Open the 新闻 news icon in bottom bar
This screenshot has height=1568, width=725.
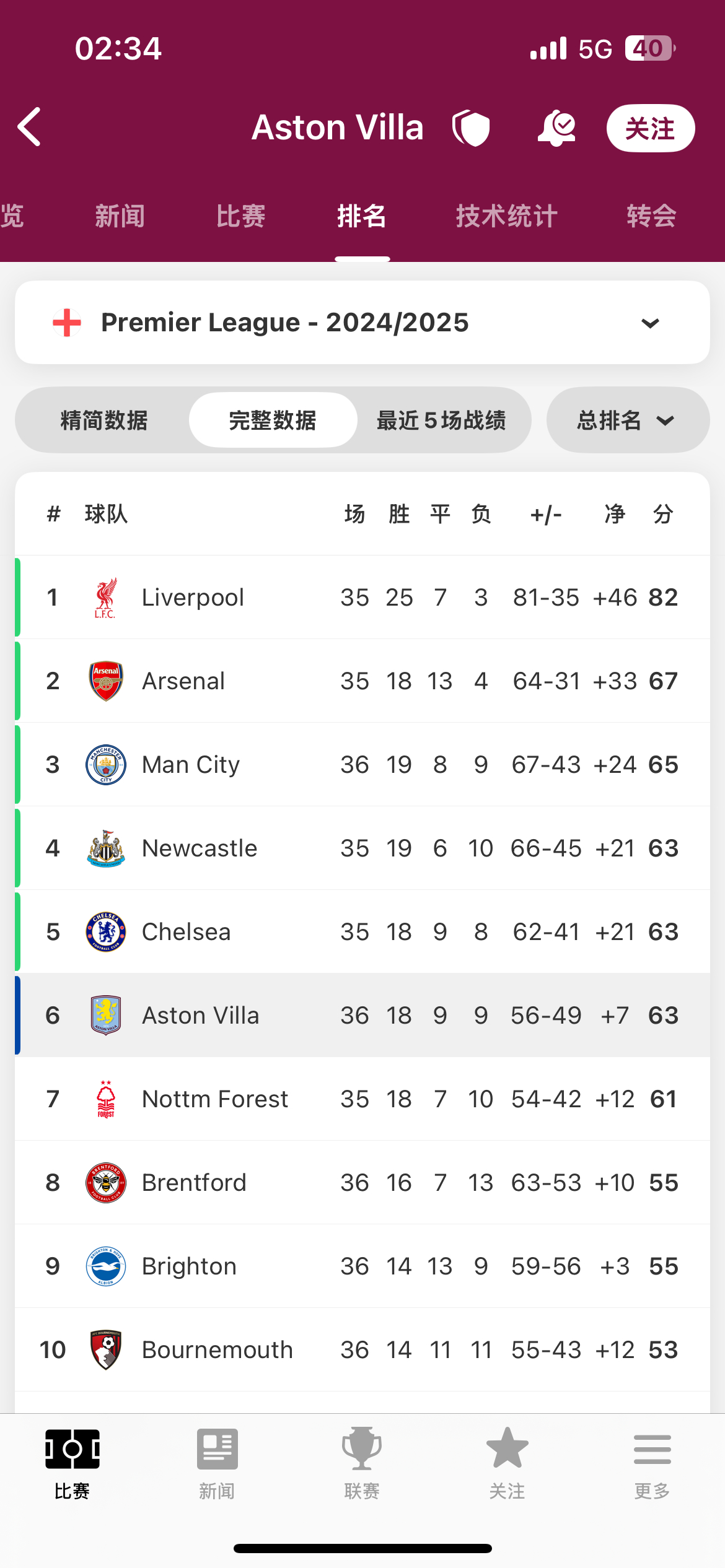(217, 1448)
